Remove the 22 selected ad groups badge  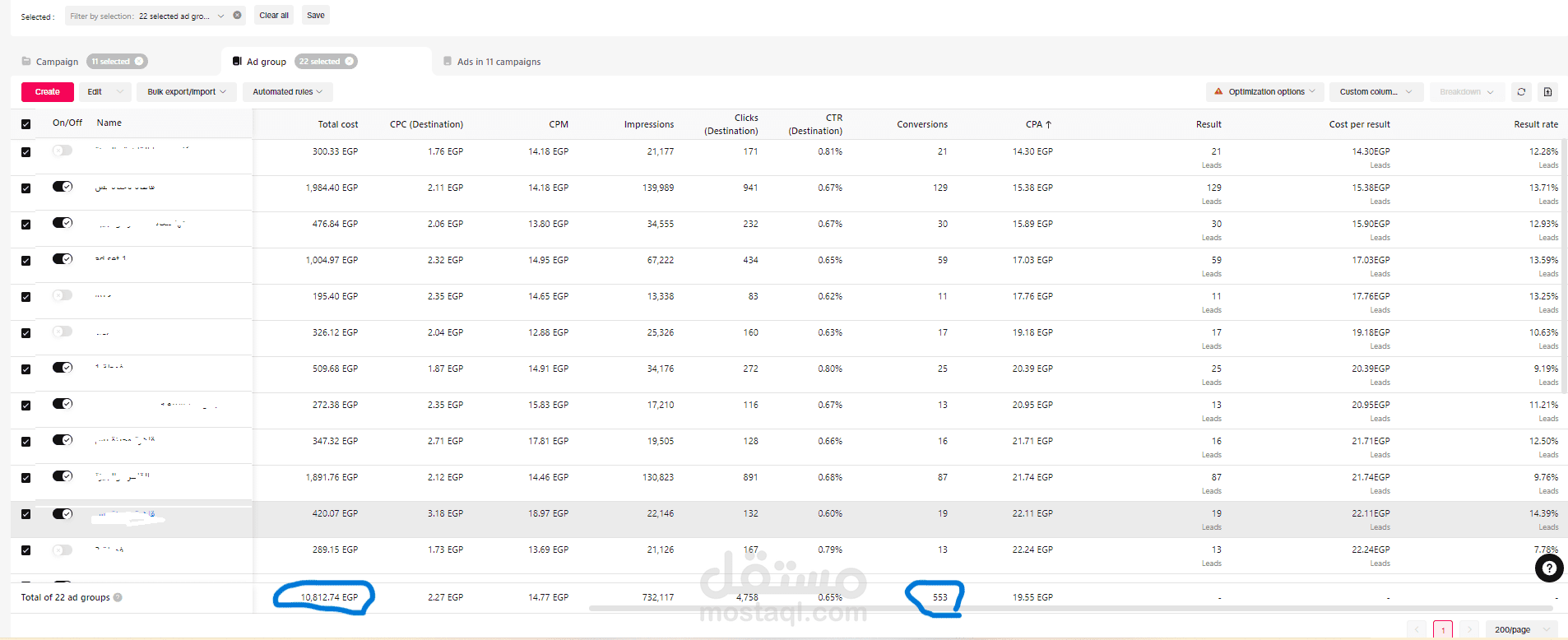(x=349, y=61)
